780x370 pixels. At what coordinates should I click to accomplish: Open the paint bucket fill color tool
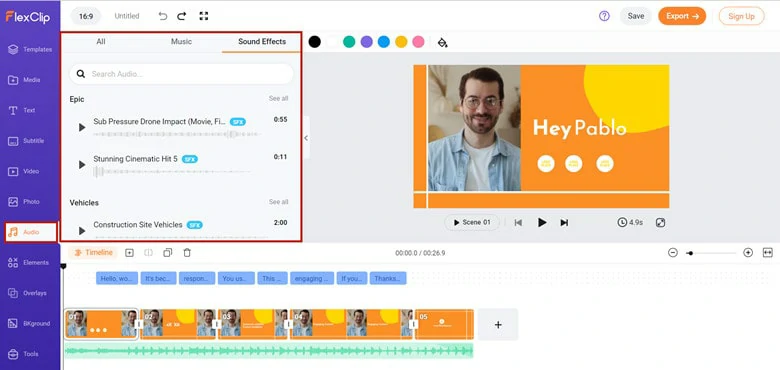click(x=442, y=42)
